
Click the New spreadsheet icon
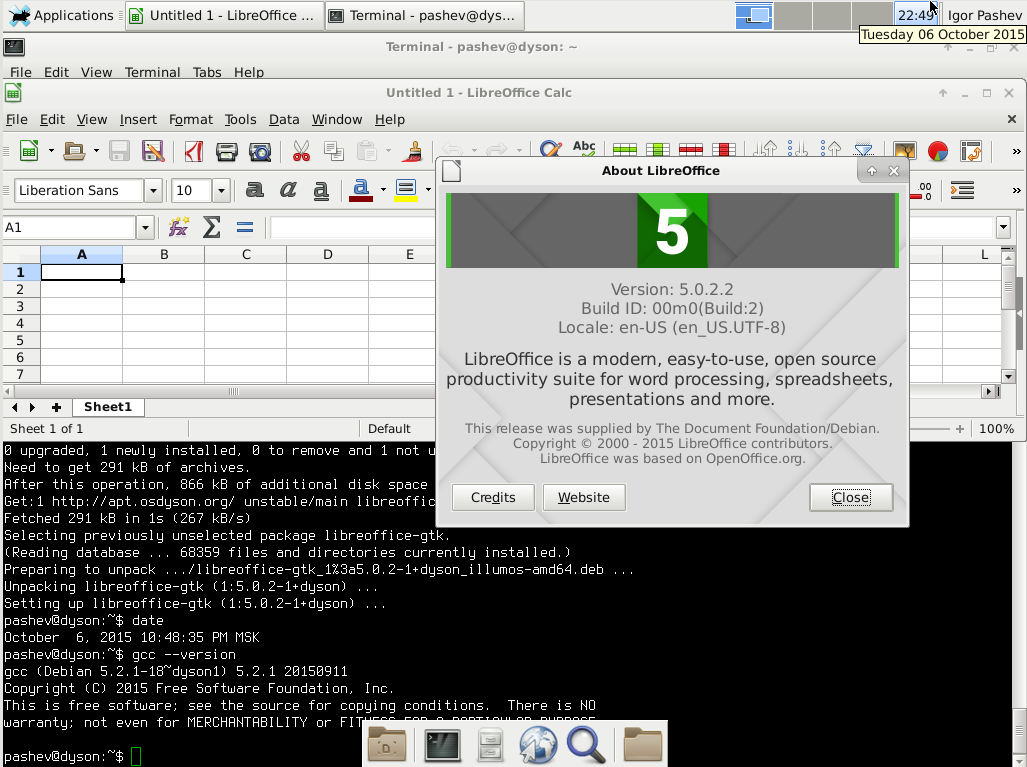(x=29, y=151)
